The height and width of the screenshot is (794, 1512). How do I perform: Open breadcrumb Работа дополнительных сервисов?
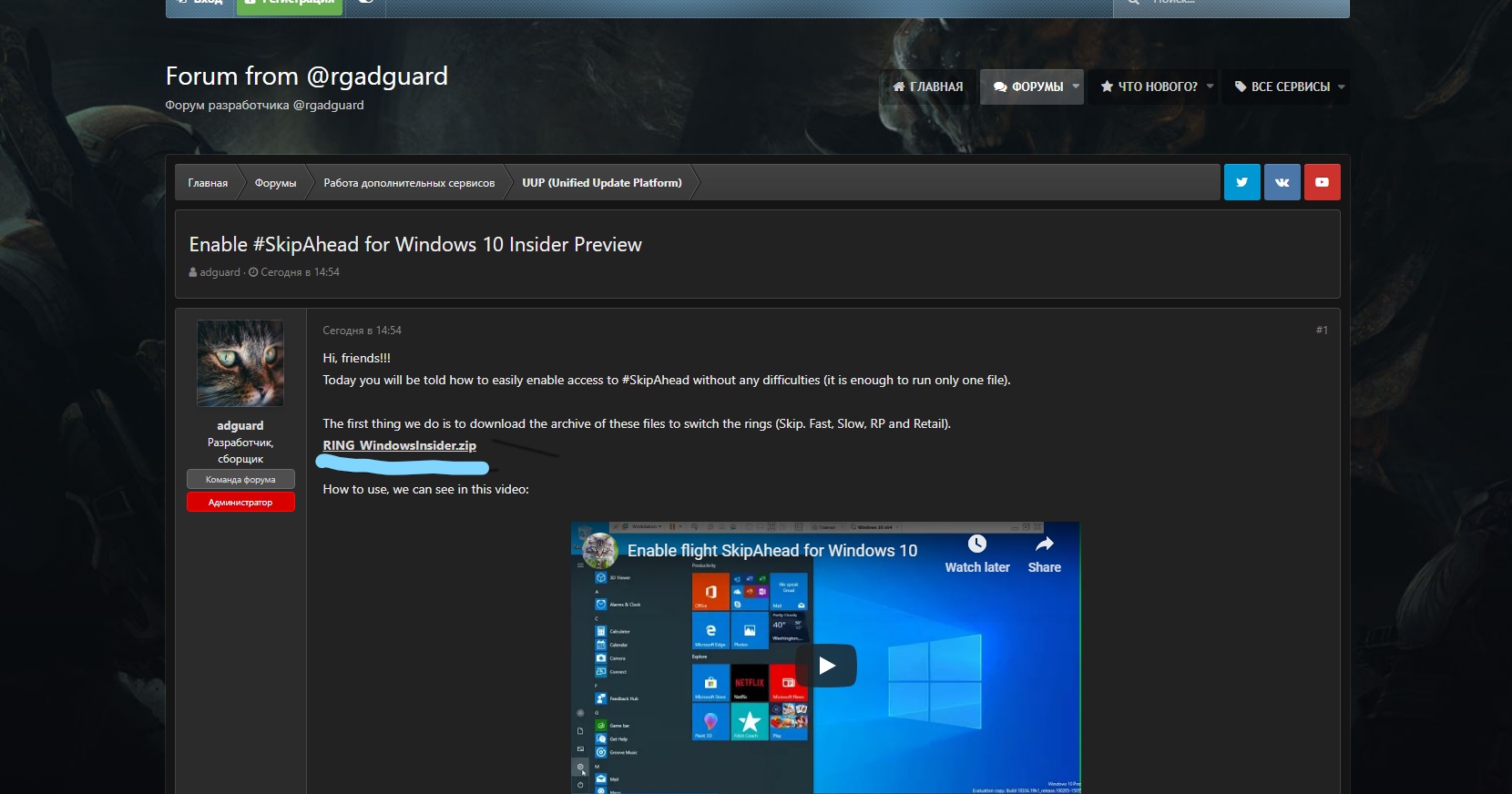click(x=409, y=183)
